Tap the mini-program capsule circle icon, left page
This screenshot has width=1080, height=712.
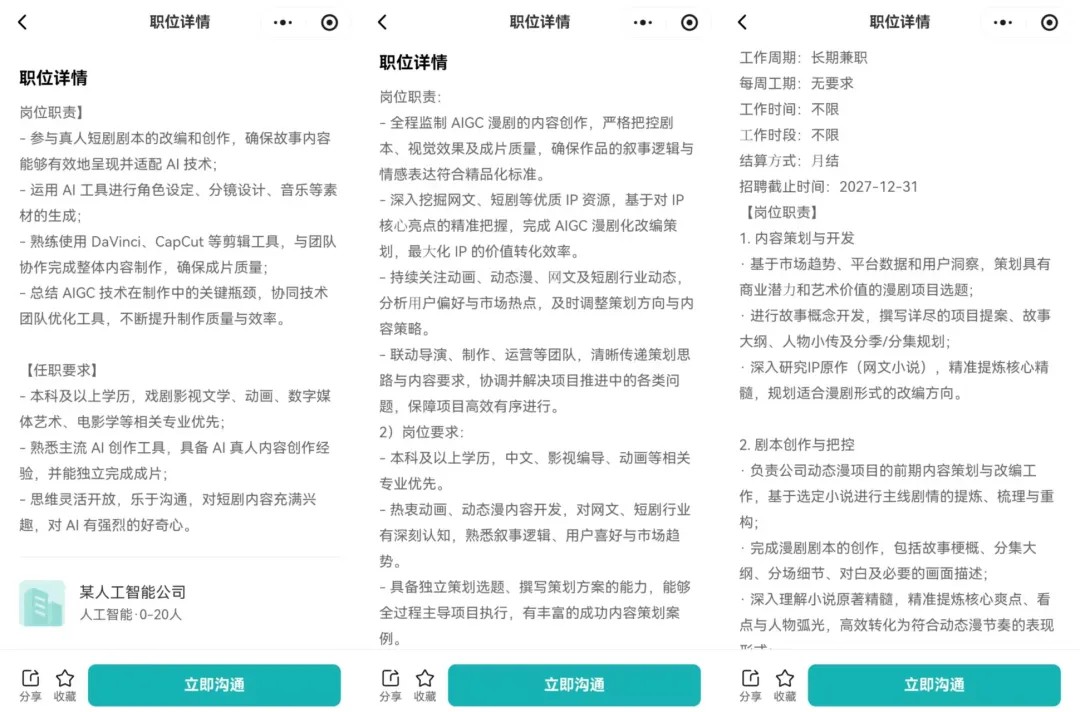pyautogui.click(x=327, y=21)
